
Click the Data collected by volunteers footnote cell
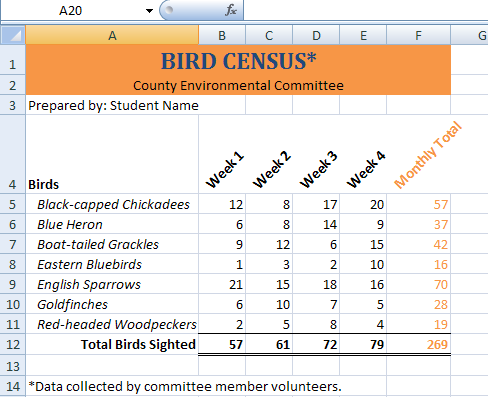185,386
